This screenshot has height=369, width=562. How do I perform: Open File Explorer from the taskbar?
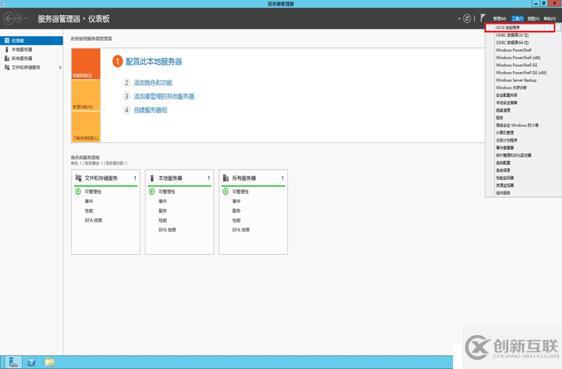point(49,362)
